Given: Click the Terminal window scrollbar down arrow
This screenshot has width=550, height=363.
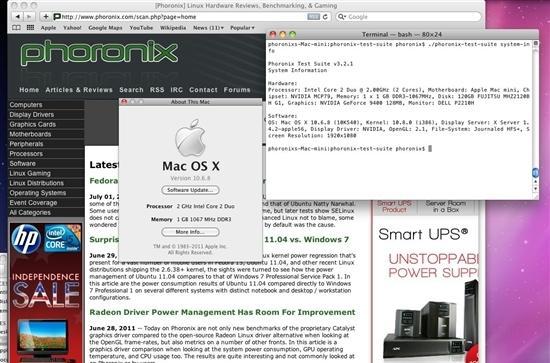Looking at the screenshot, I should pyautogui.click(x=535, y=189).
